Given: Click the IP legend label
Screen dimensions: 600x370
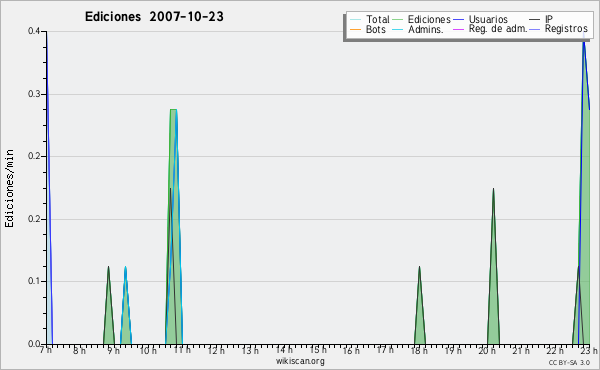Looking at the screenshot, I should 549,19.
